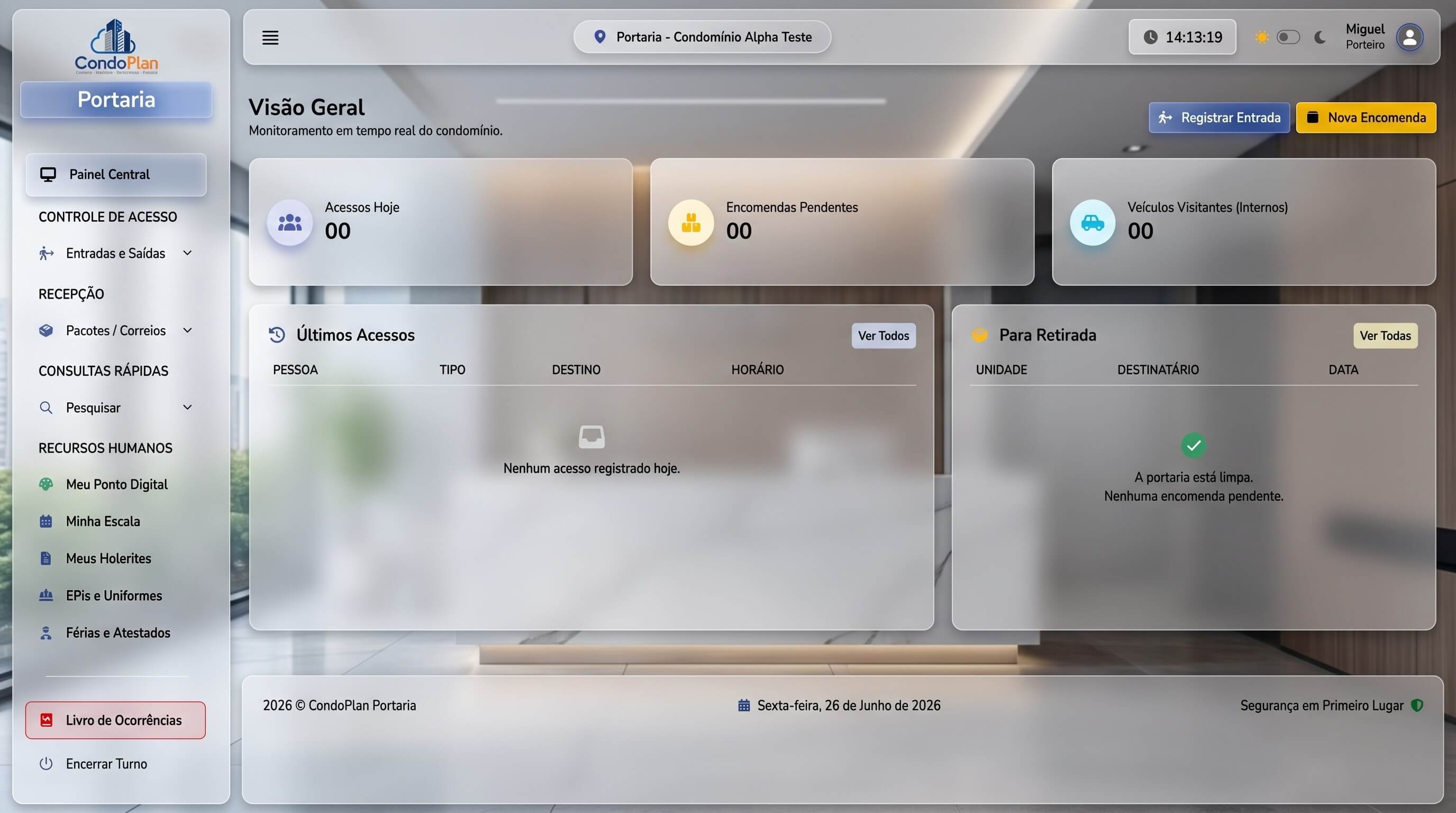1456x813 pixels.
Task: Click the Registrar Entrada button
Action: pos(1218,118)
